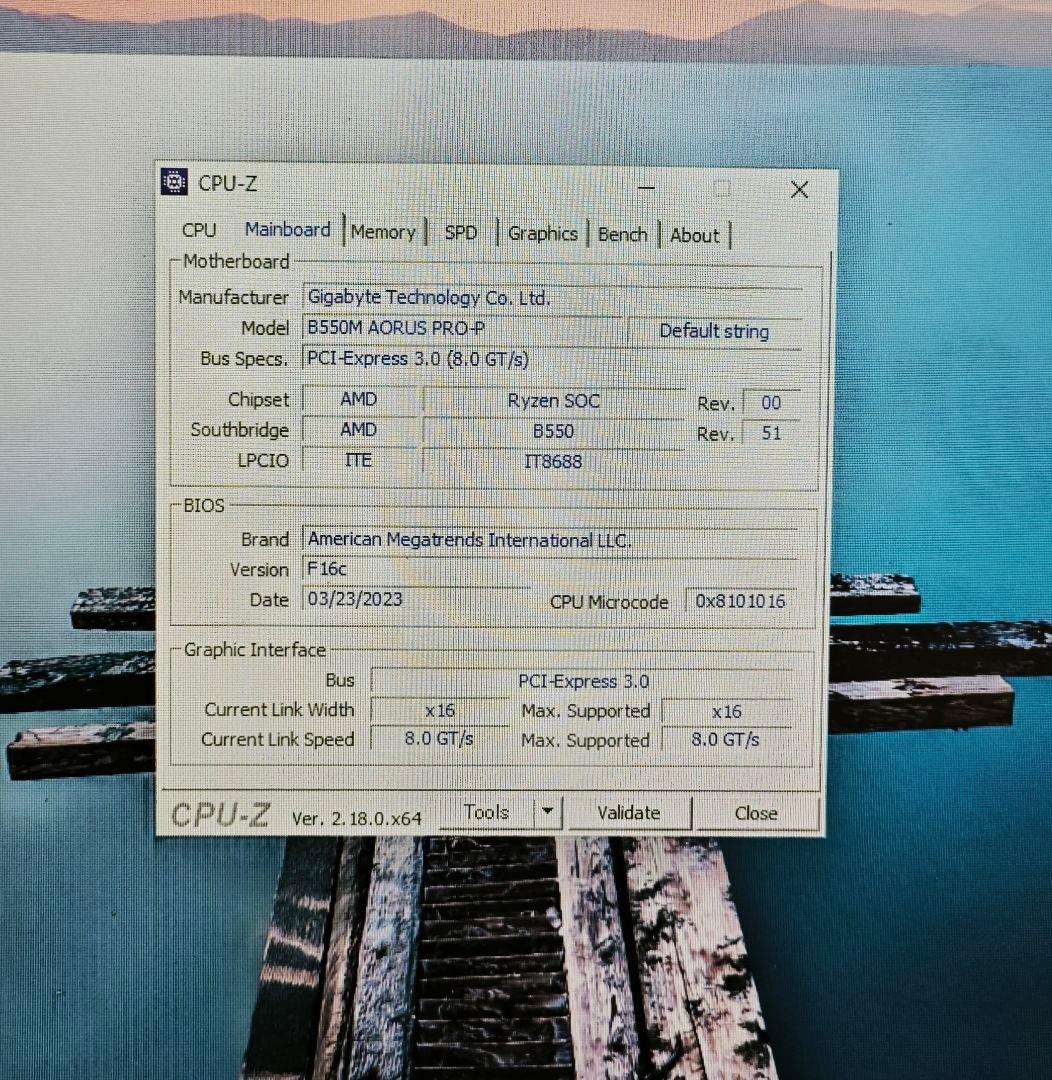Image resolution: width=1052 pixels, height=1080 pixels.
Task: Switch to the CPU tab
Action: pyautogui.click(x=199, y=229)
